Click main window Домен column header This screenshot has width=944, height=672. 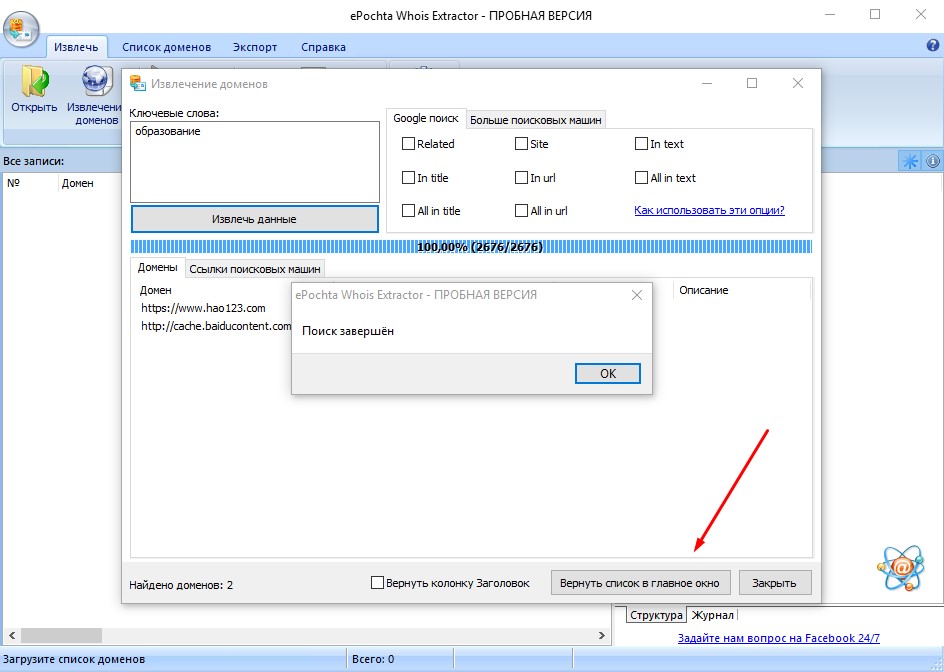(78, 183)
